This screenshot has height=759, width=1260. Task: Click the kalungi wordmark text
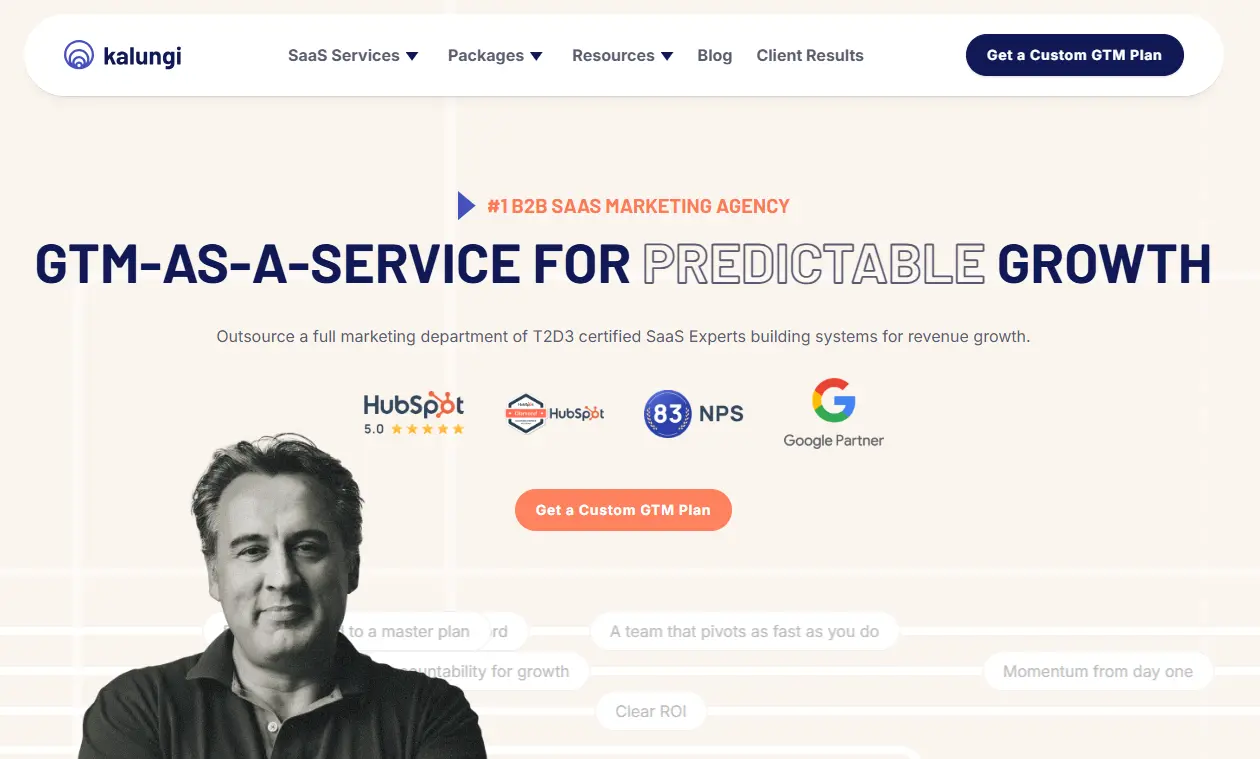[x=142, y=56]
